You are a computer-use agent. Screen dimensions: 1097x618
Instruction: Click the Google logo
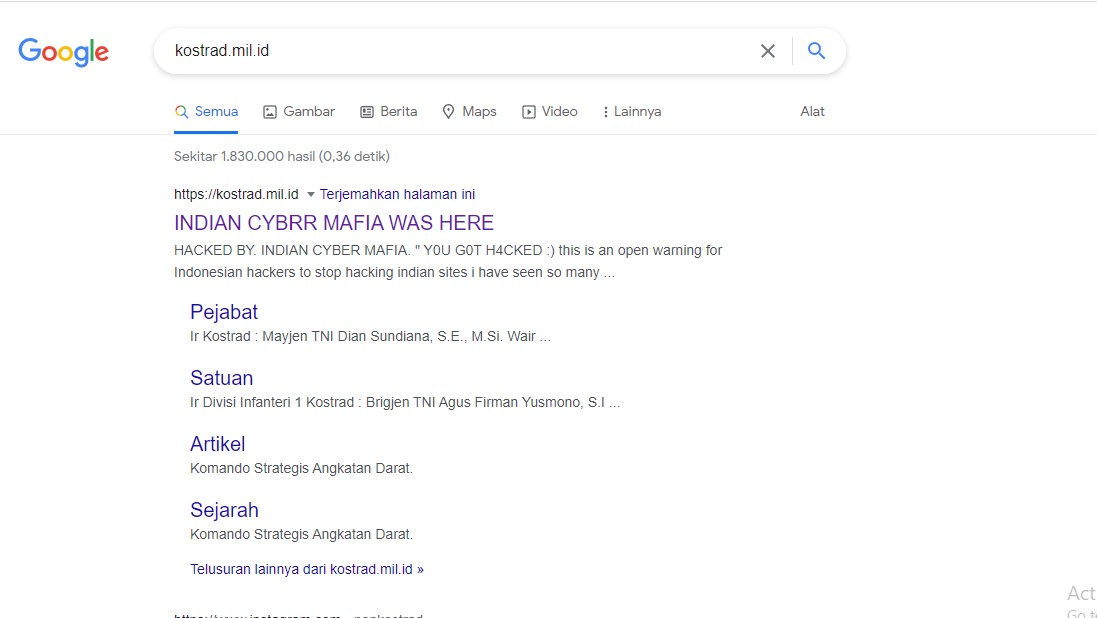point(63,52)
